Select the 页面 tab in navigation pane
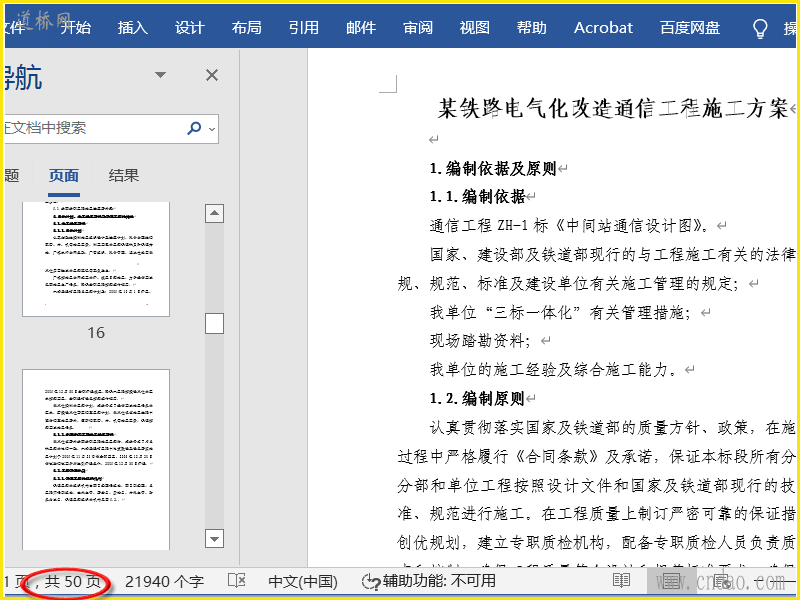 click(64, 176)
